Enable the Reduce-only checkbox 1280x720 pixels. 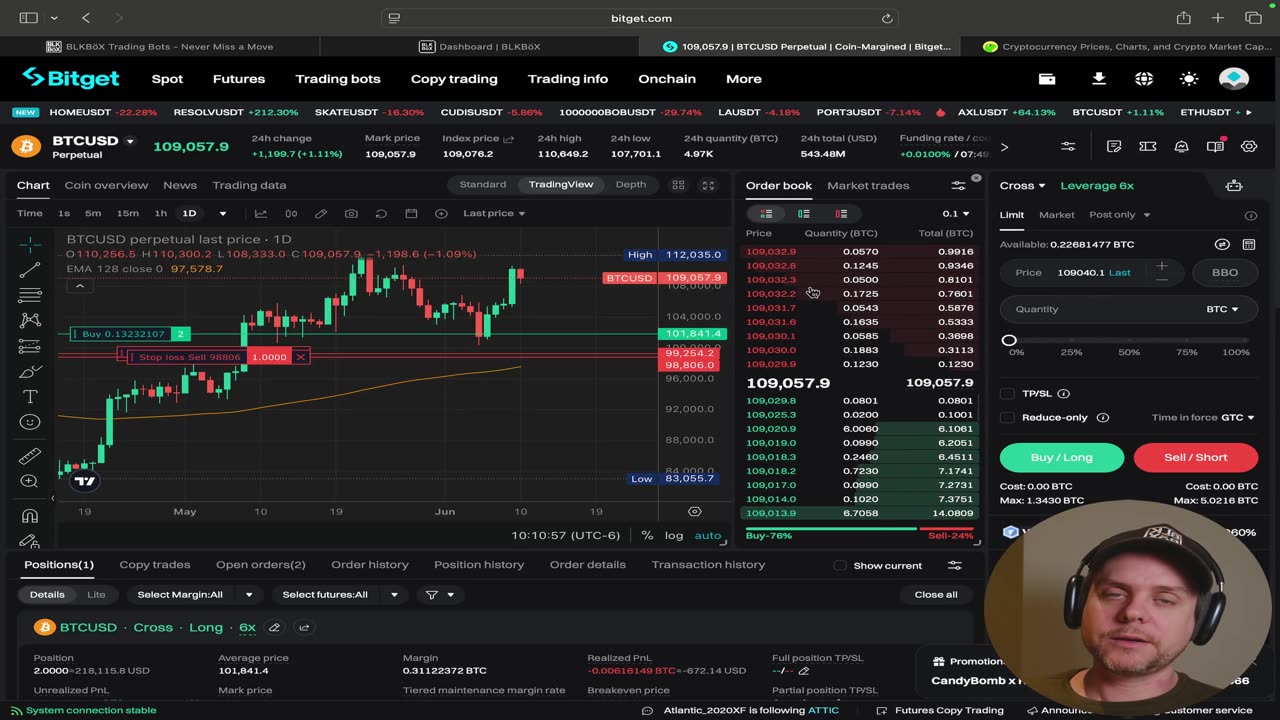point(1007,418)
